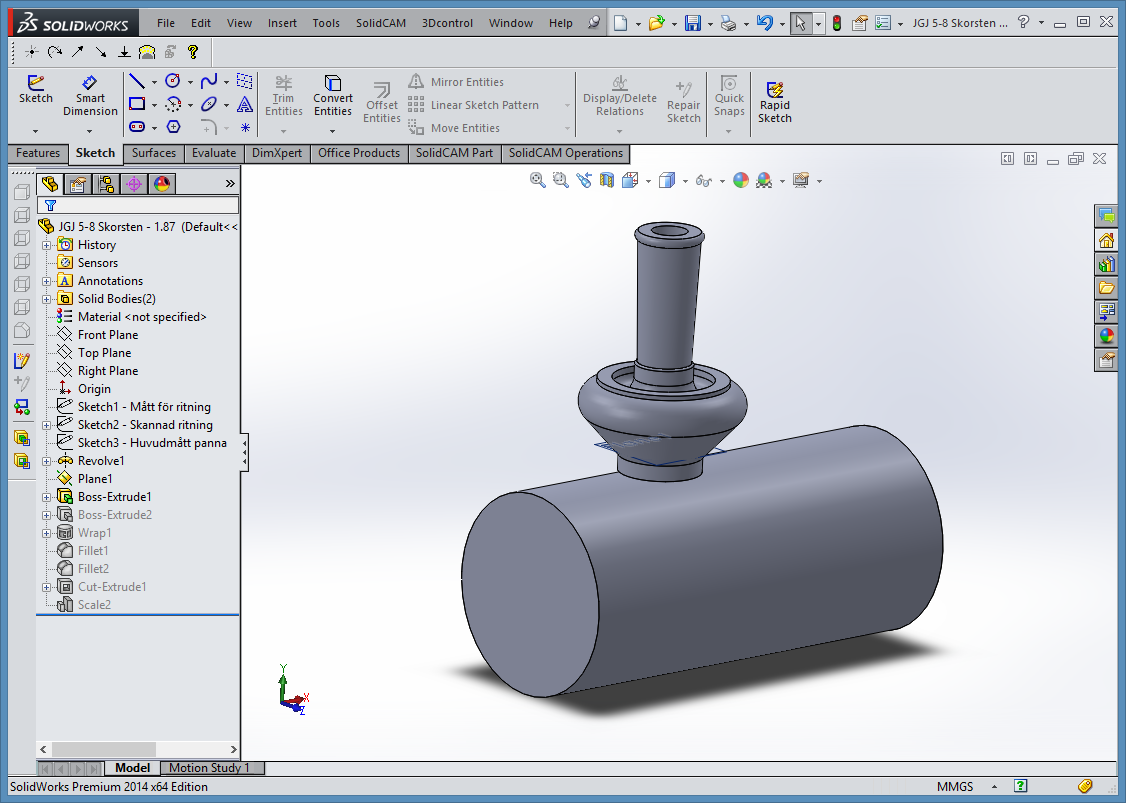Choose the Ellipse sketch tool

209,104
